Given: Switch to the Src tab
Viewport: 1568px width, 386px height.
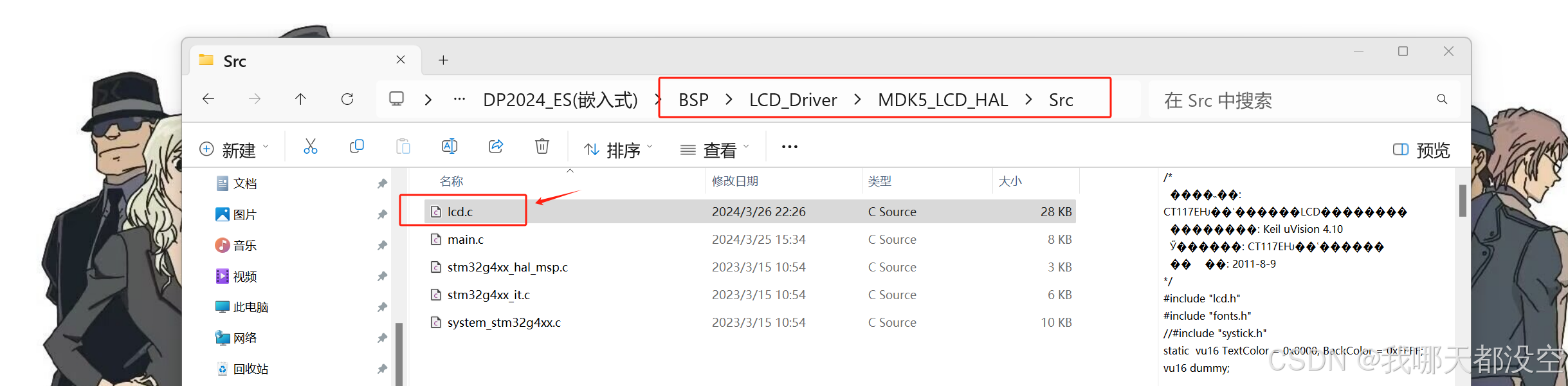Looking at the screenshot, I should tap(306, 61).
